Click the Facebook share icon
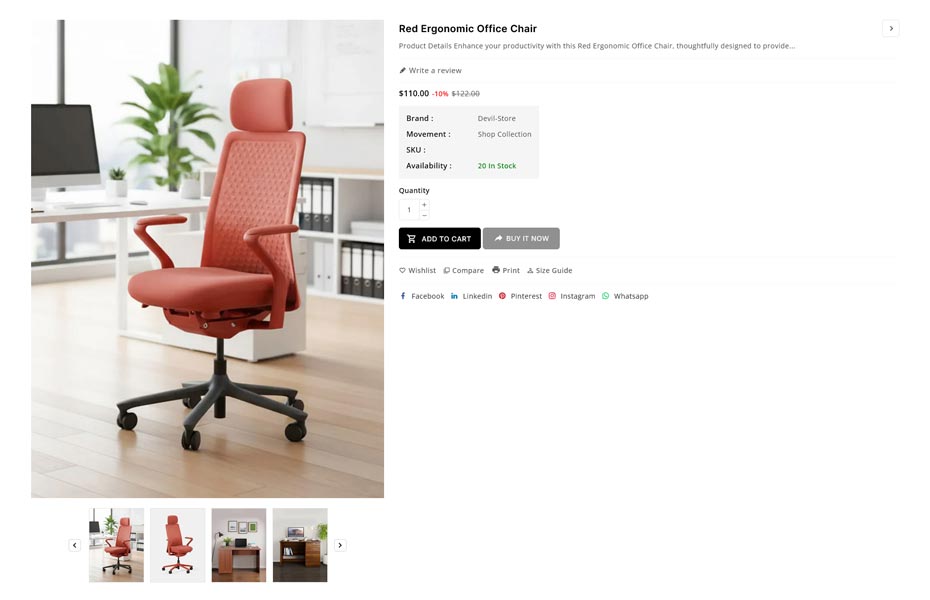Image resolution: width=930 pixels, height=600 pixels. 403,296
